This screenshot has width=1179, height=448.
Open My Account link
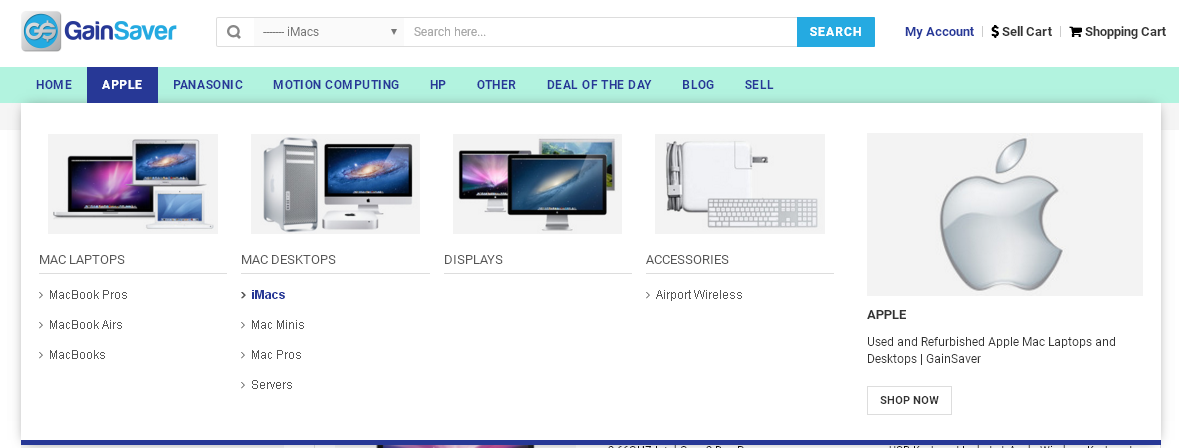pos(939,32)
